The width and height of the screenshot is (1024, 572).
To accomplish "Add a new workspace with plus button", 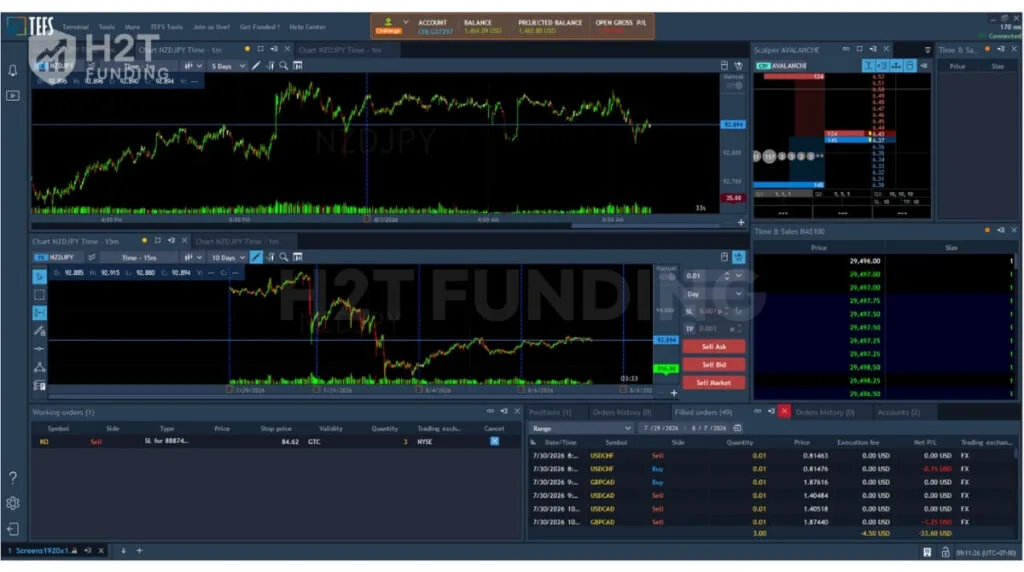I will [x=139, y=551].
